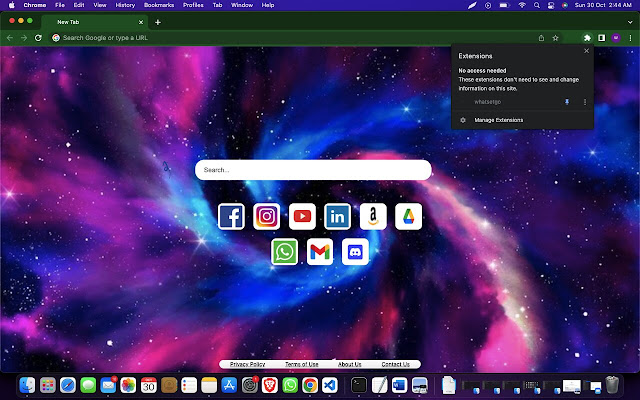640x400 pixels.
Task: Open Terminal from the Dock
Action: [x=359, y=385]
